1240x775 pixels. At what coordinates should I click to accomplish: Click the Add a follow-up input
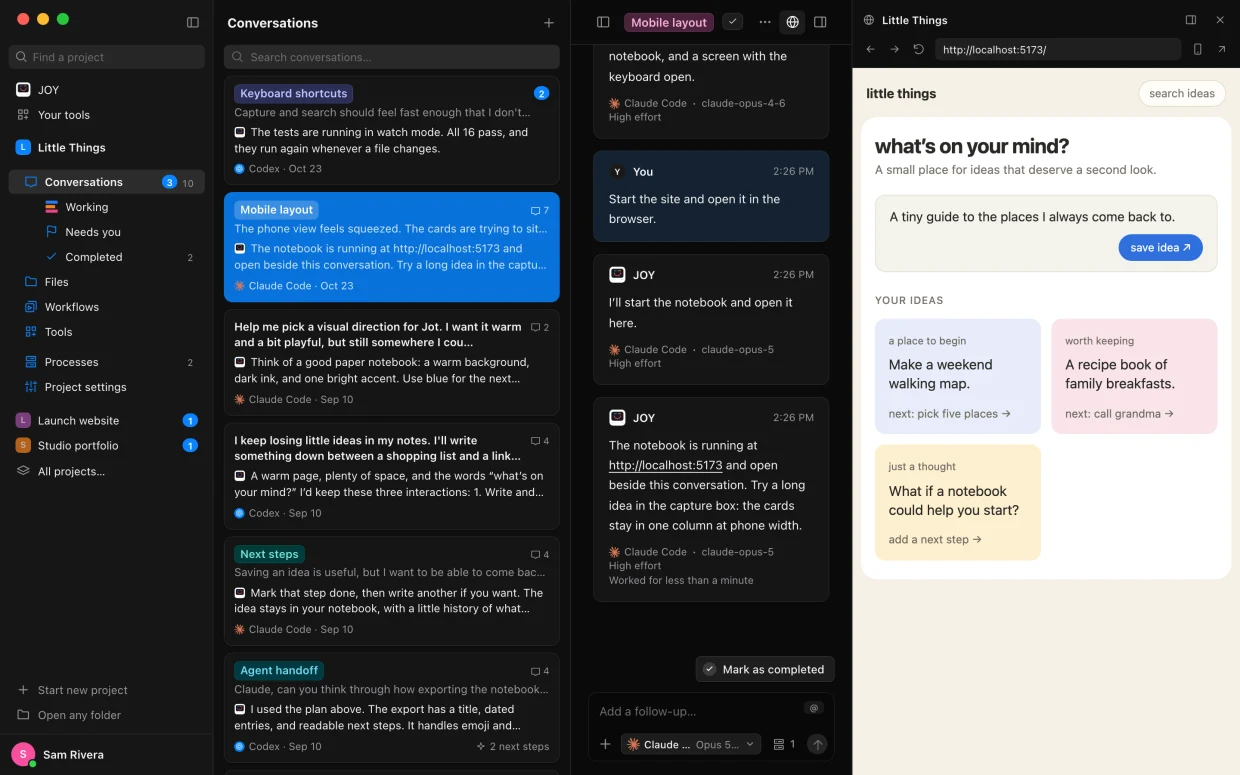(x=700, y=711)
